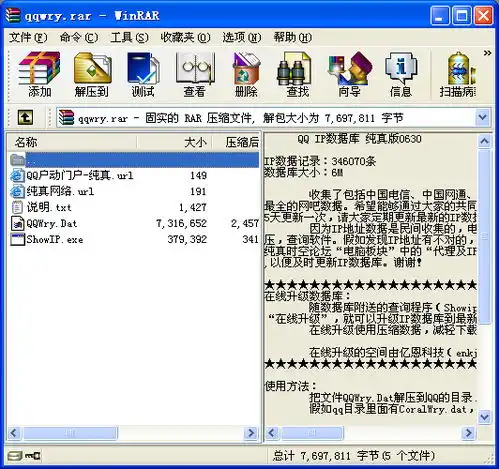Click comment pane horizontal scroll thumb

312,433
